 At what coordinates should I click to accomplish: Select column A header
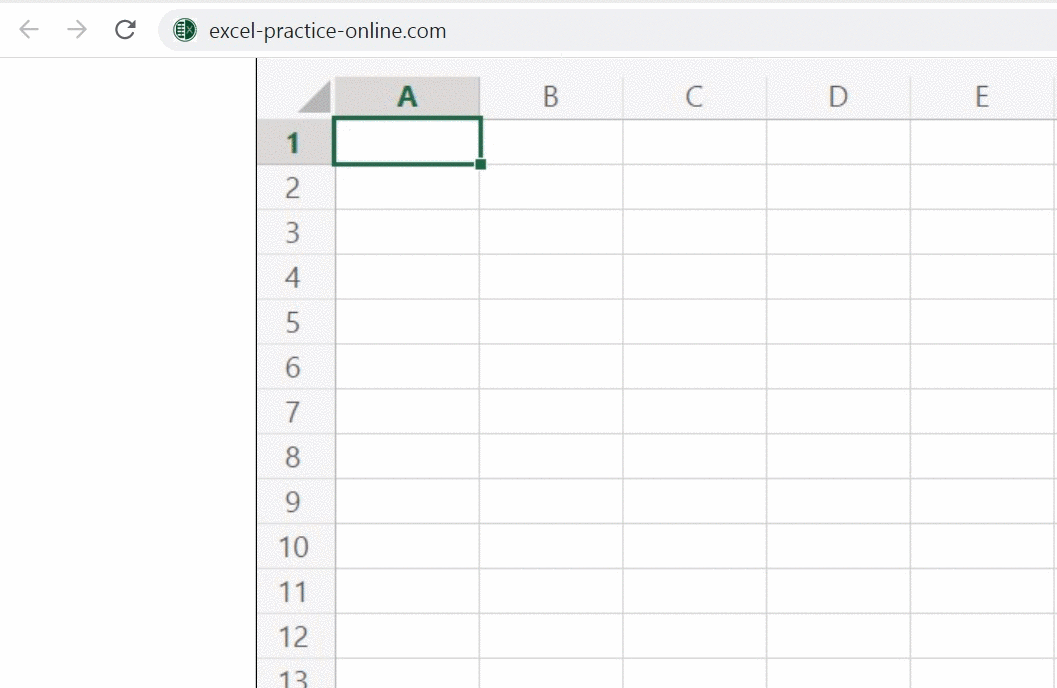click(x=407, y=97)
